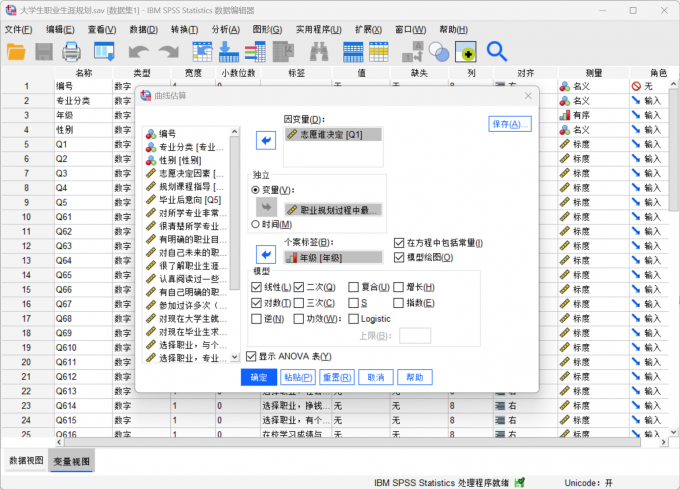Click gray arrow beside independent variable box
680x490 pixels.
[x=266, y=207]
